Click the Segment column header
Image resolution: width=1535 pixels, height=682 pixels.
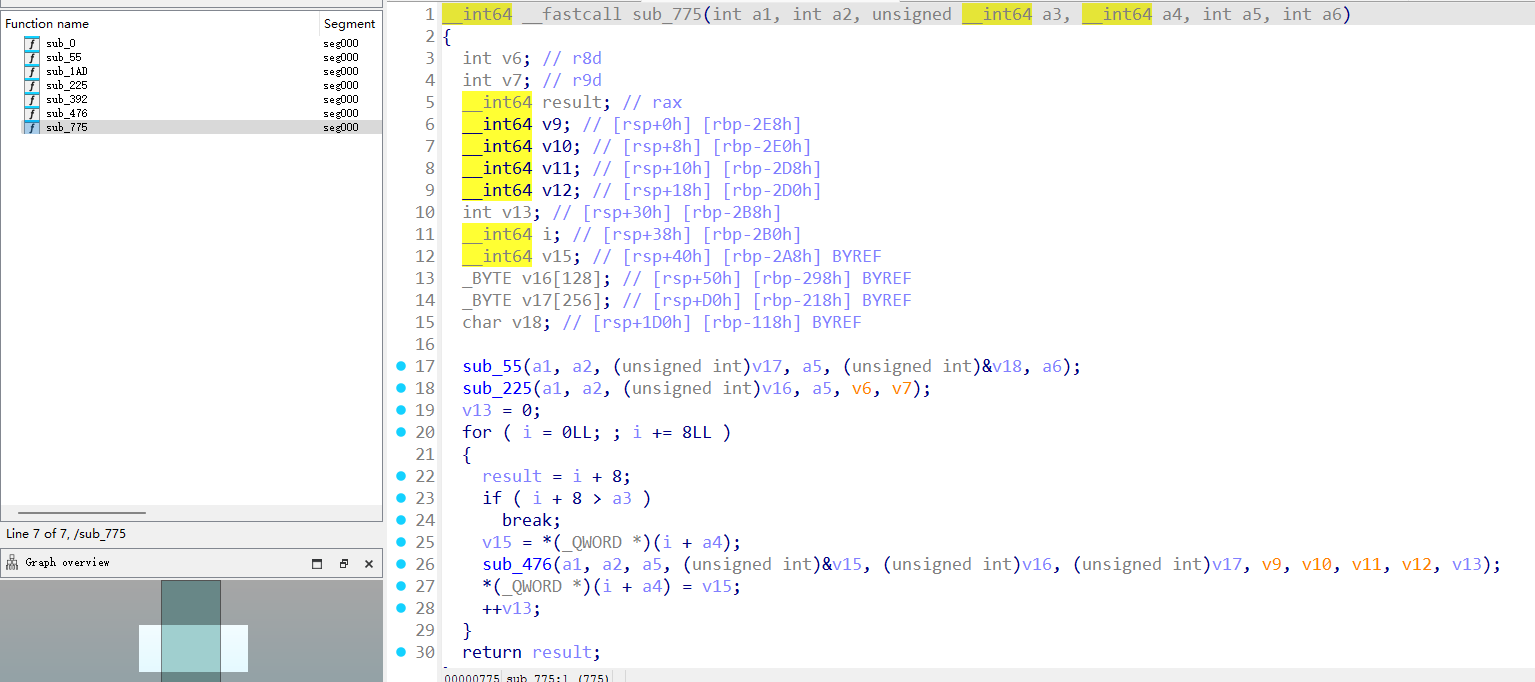pyautogui.click(x=348, y=23)
